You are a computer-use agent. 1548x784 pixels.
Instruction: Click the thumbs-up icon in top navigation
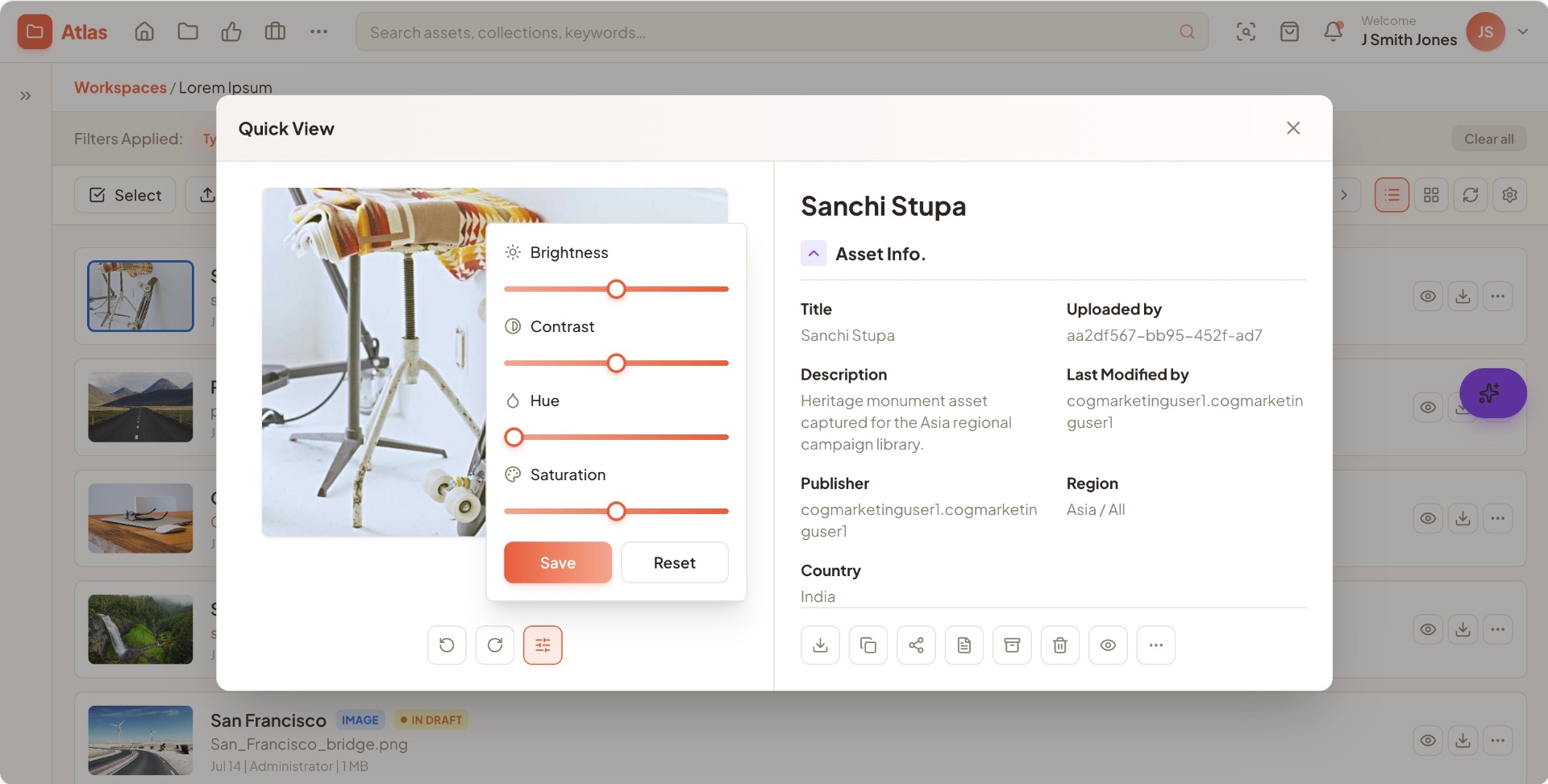[x=231, y=32]
